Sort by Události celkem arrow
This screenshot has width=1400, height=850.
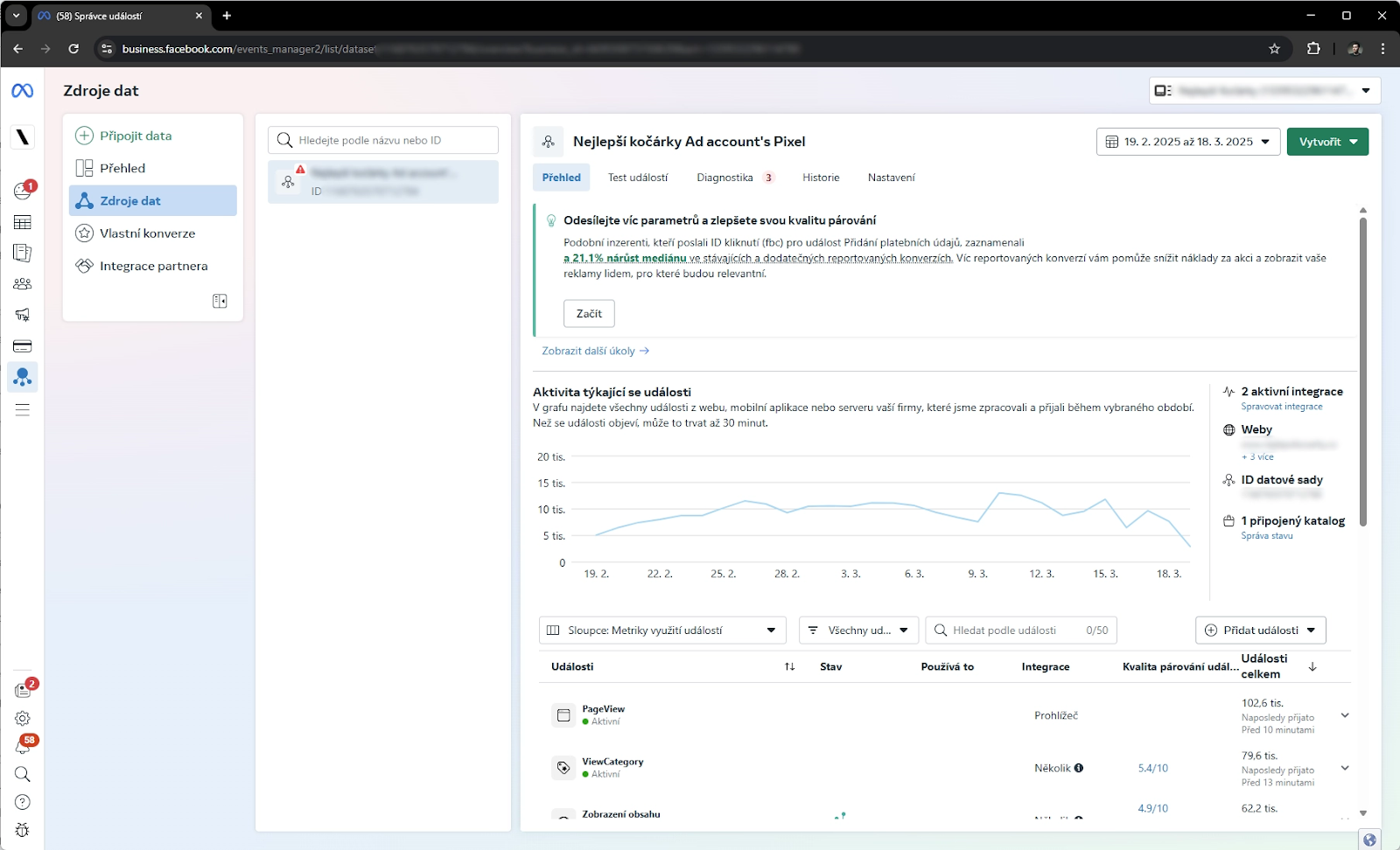point(1312,666)
